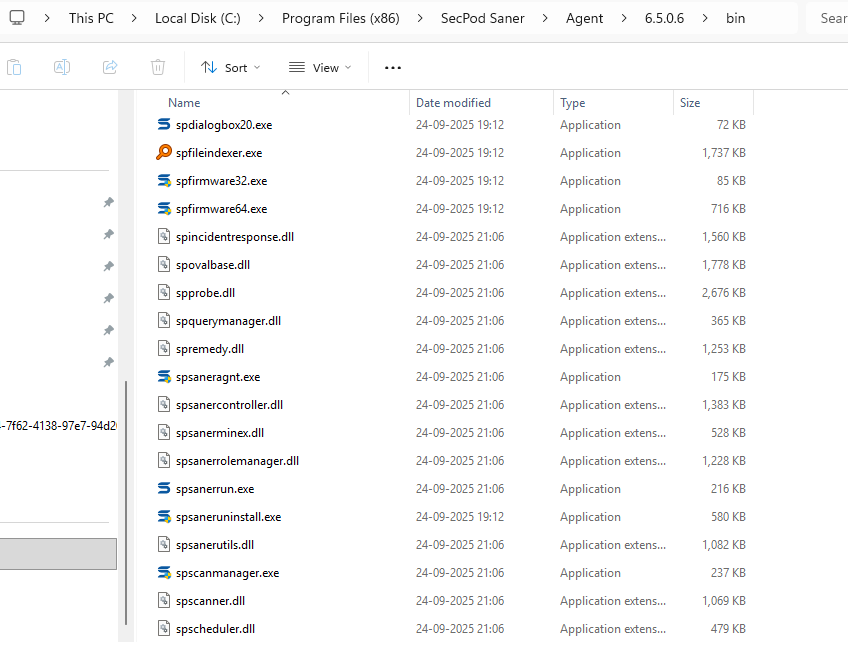Image resolution: width=848 pixels, height=661 pixels.
Task: Expand chevron after 6.5.0.6 breadcrumb
Action: pos(705,18)
